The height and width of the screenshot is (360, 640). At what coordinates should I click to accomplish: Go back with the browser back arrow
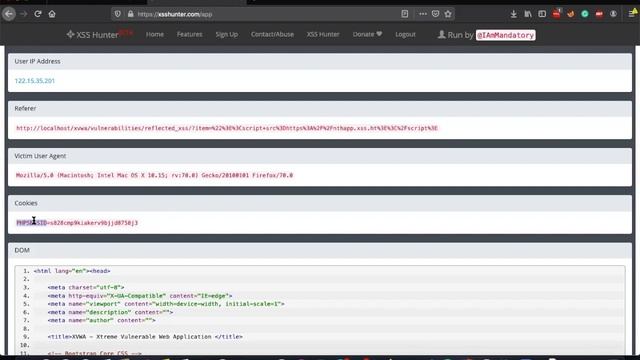pos(9,14)
